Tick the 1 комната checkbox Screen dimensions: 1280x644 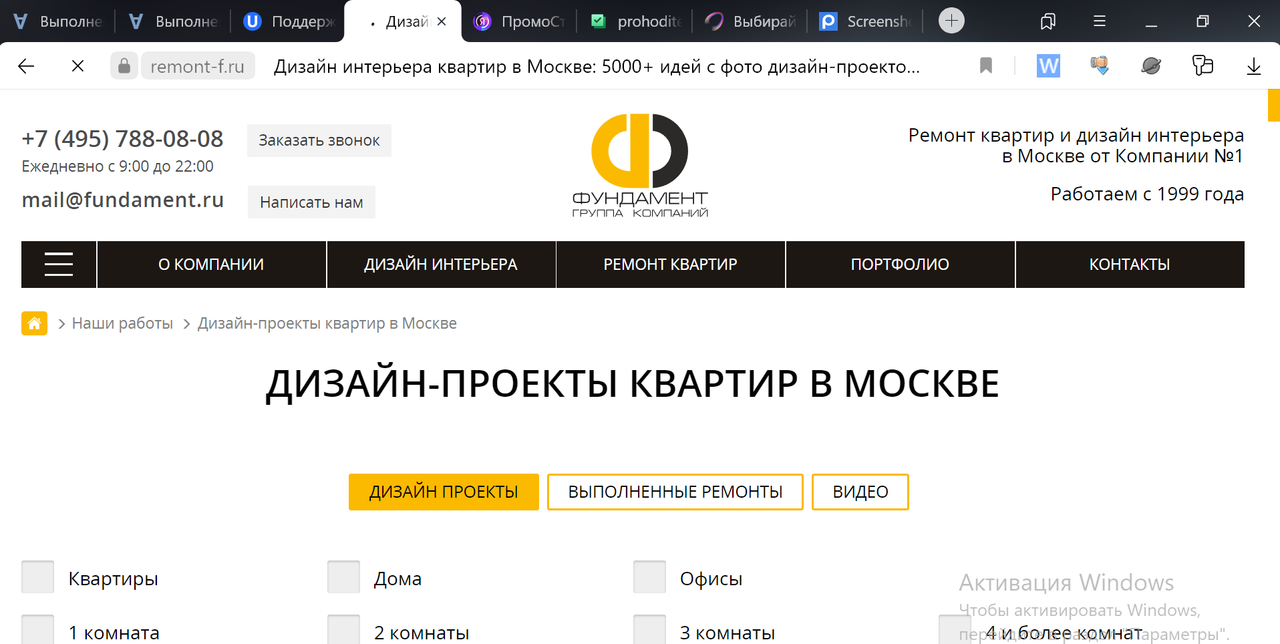pos(38,630)
